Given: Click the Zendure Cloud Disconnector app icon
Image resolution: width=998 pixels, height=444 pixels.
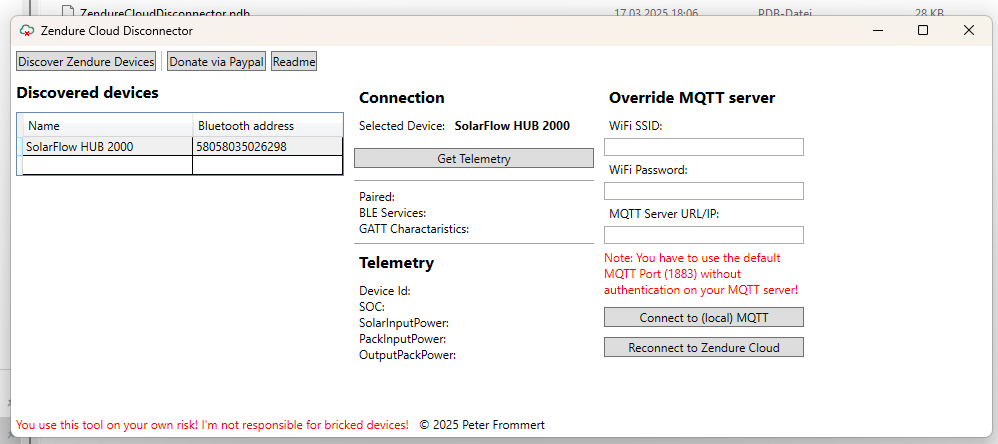Looking at the screenshot, I should tap(26, 31).
